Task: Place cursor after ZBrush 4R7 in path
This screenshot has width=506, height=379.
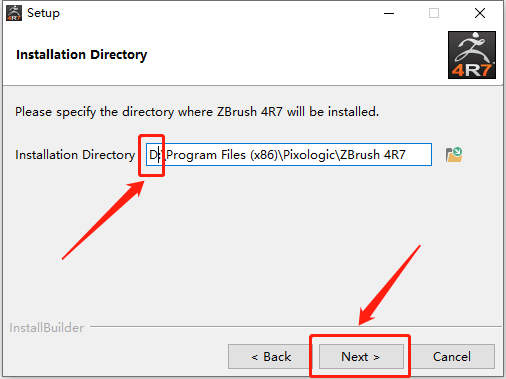Action: pyautogui.click(x=407, y=155)
